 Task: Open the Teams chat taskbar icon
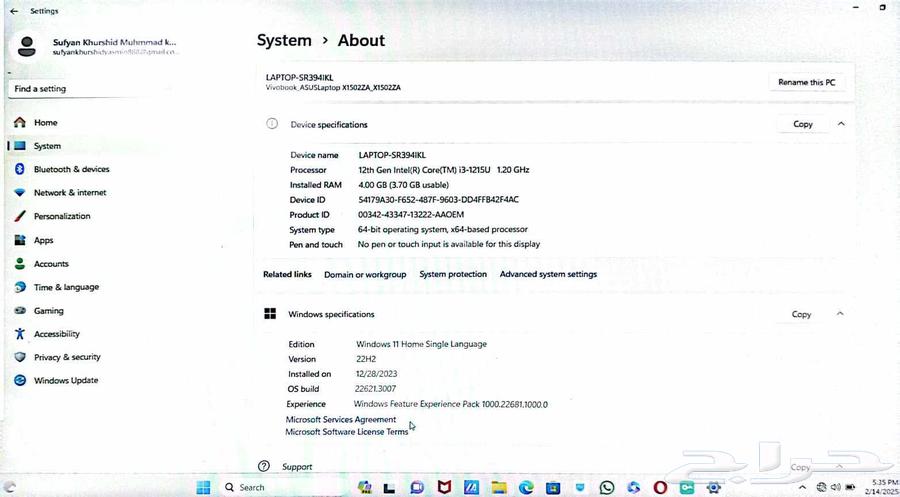(x=417, y=487)
